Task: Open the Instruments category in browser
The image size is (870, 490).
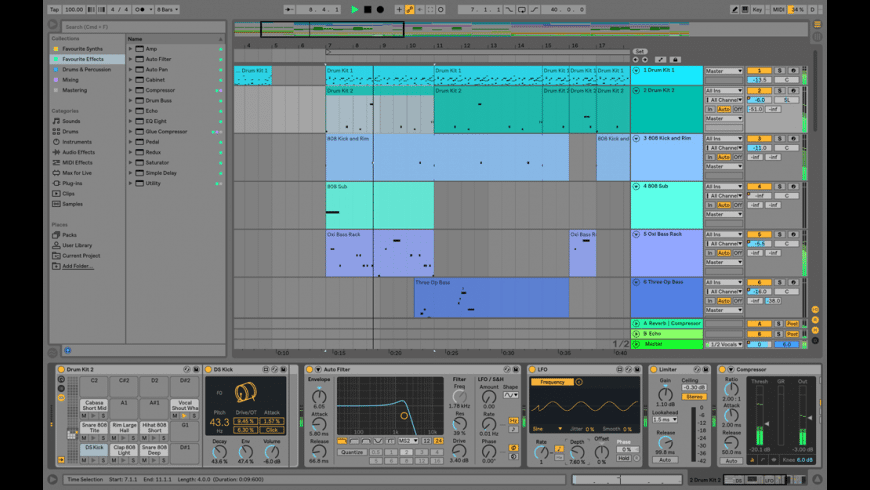Action: pos(76,142)
